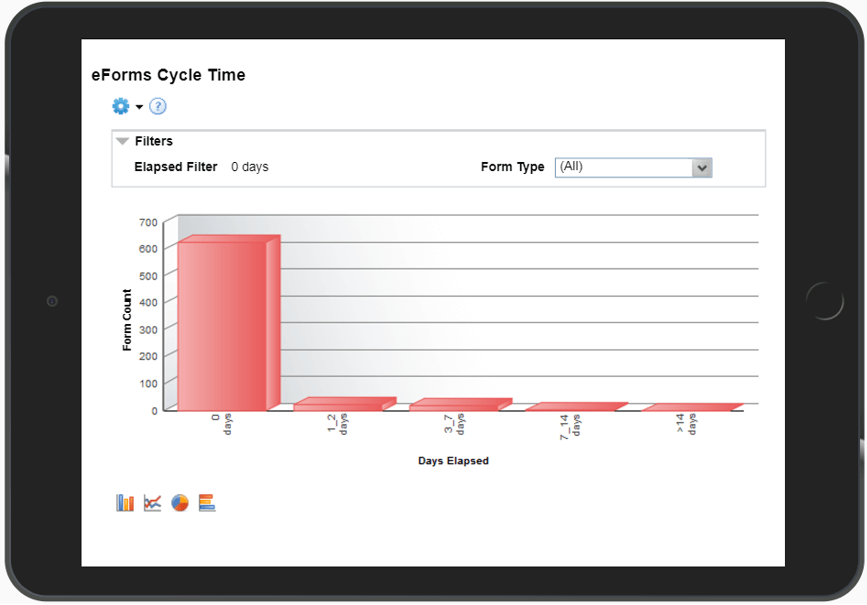Click the Form Type dropdown arrow button
Image resolution: width=867 pixels, height=605 pixels.
702,168
